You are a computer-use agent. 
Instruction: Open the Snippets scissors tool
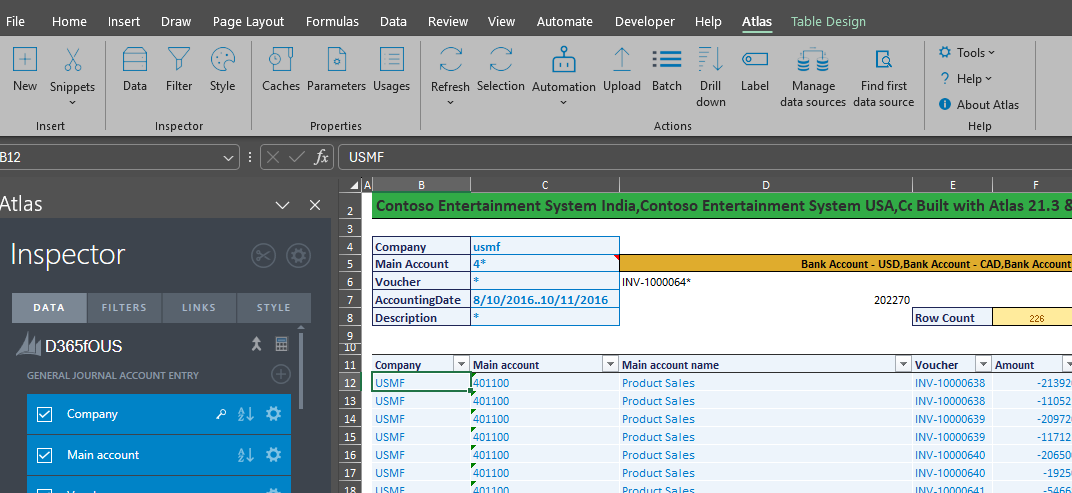pos(72,60)
